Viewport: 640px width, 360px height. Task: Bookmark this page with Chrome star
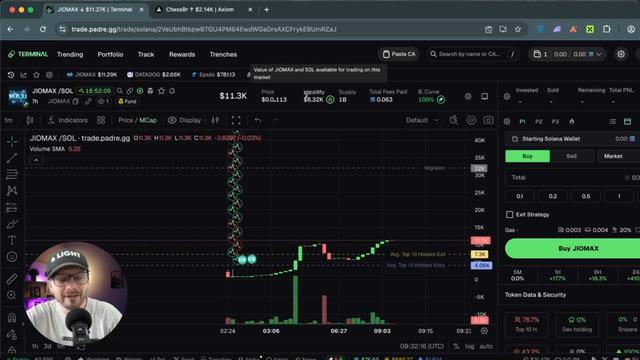click(518, 29)
